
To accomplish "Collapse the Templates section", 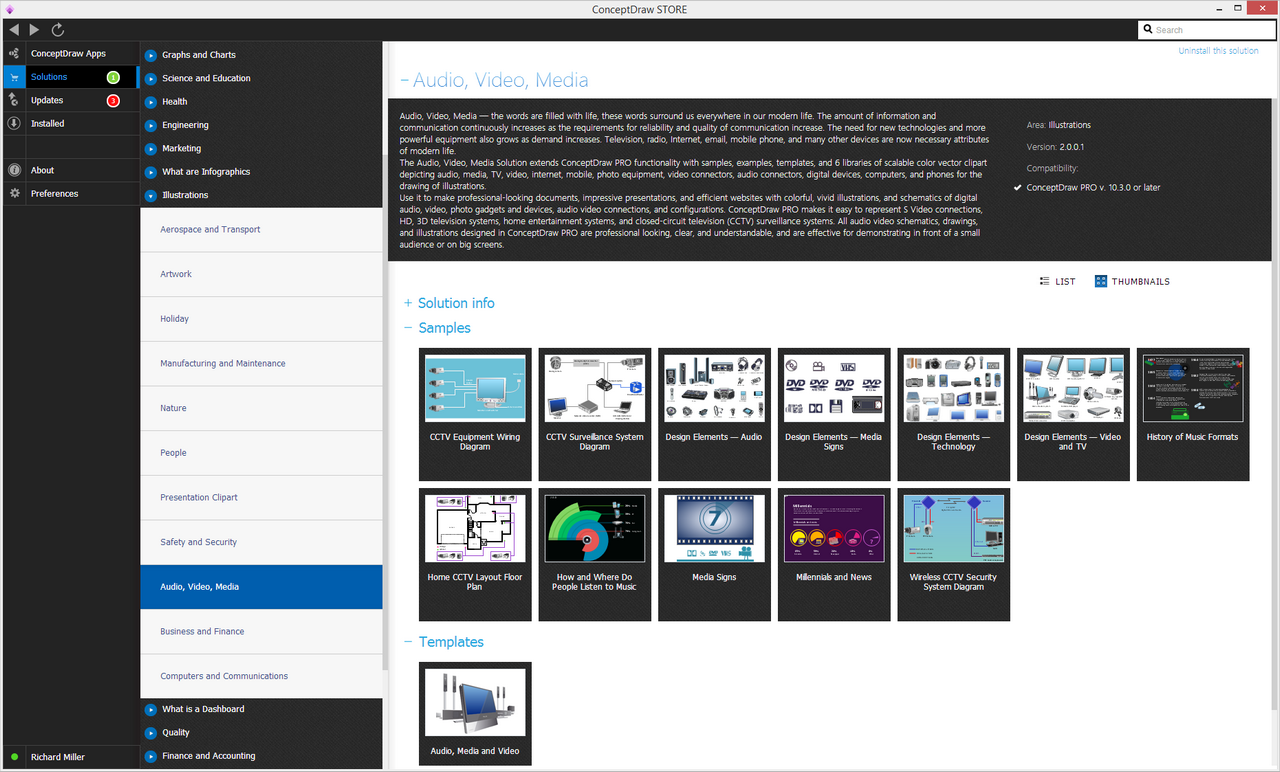I will tap(408, 642).
